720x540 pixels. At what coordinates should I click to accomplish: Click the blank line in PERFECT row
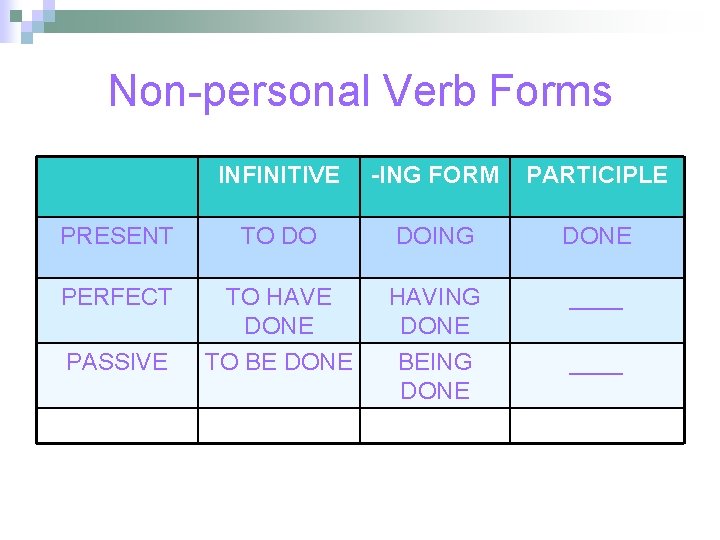pyautogui.click(x=596, y=304)
